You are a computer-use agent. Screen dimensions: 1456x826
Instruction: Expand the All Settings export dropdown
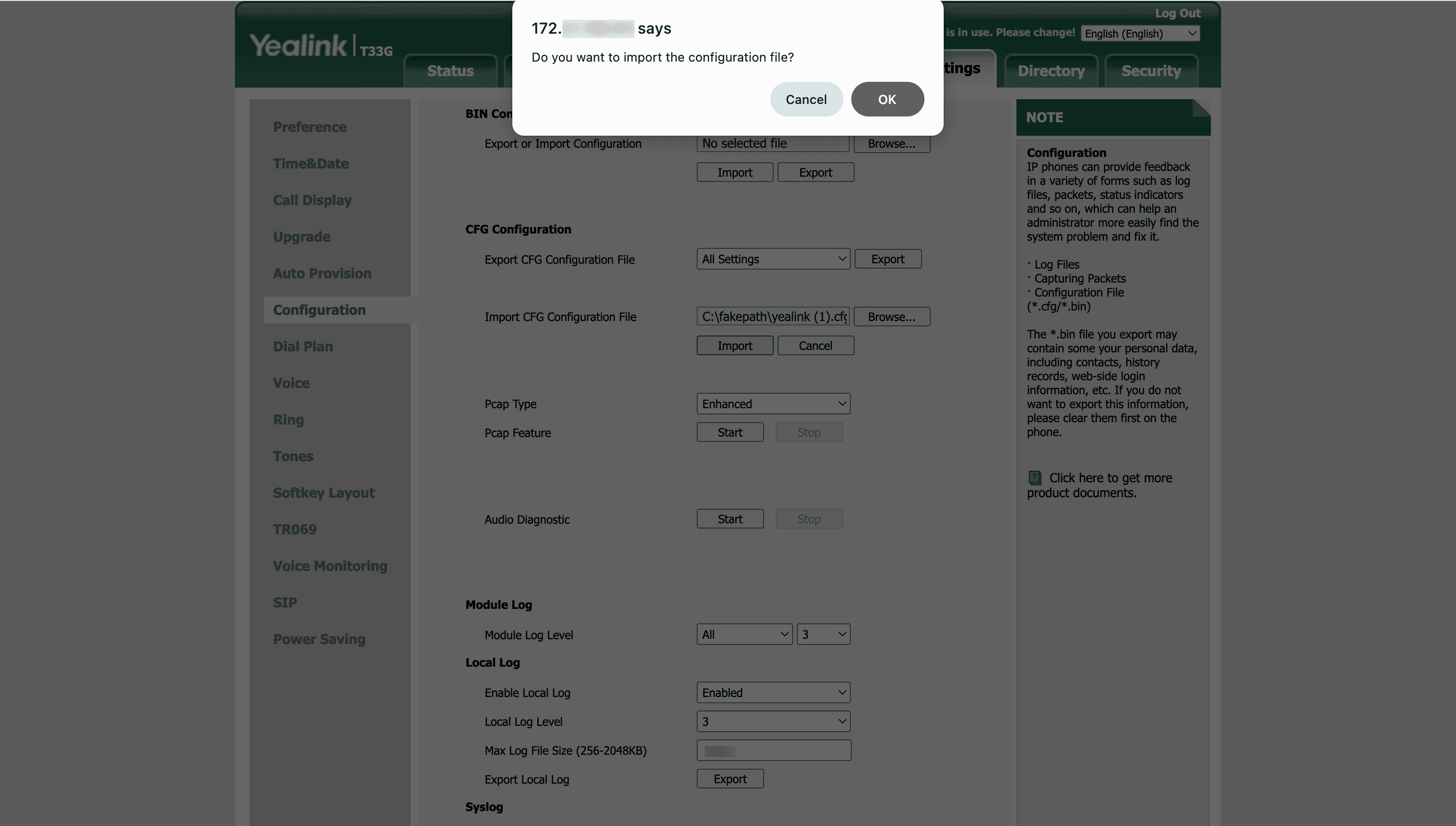click(x=773, y=259)
